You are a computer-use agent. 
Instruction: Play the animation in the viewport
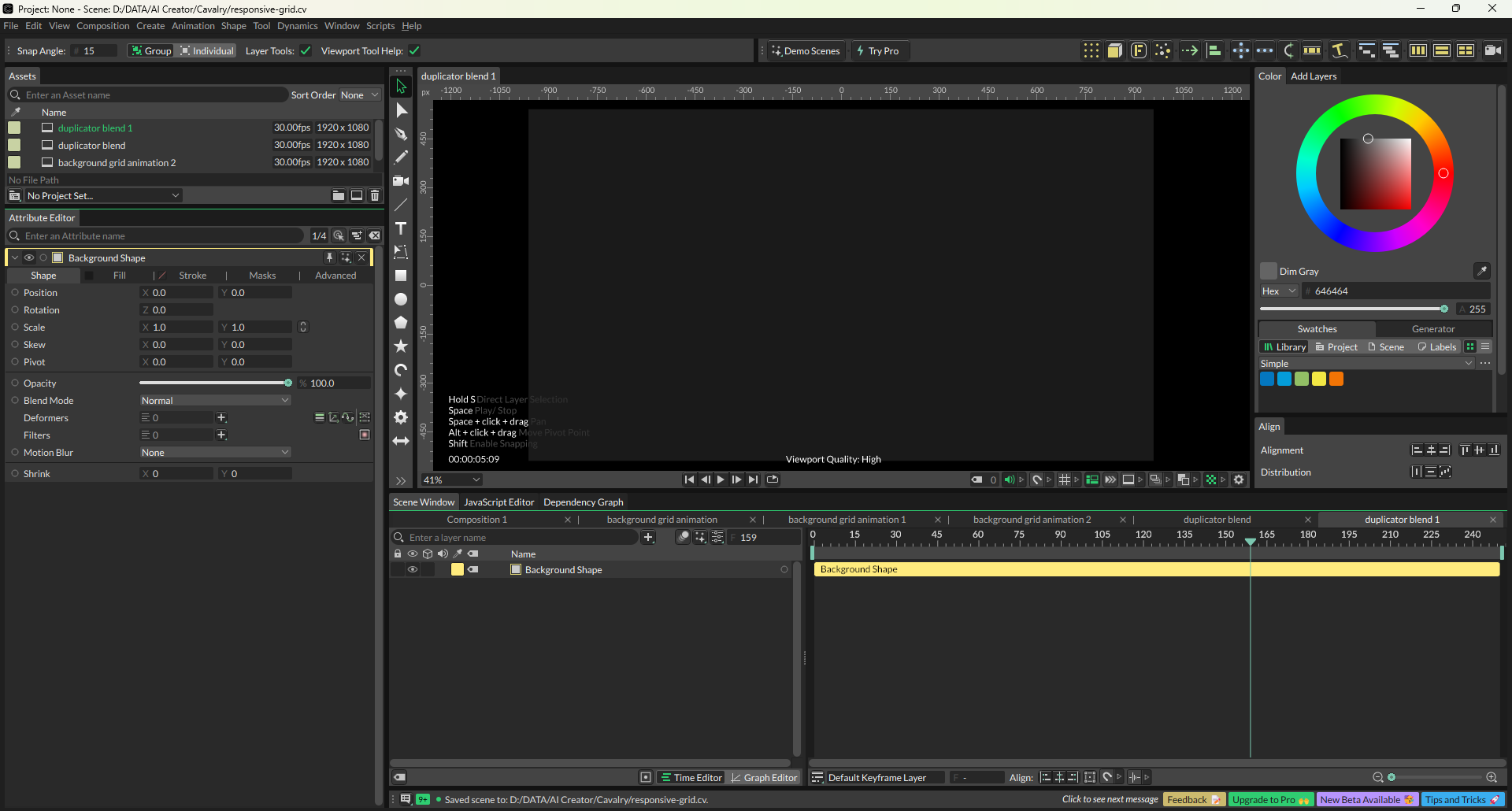click(x=721, y=480)
